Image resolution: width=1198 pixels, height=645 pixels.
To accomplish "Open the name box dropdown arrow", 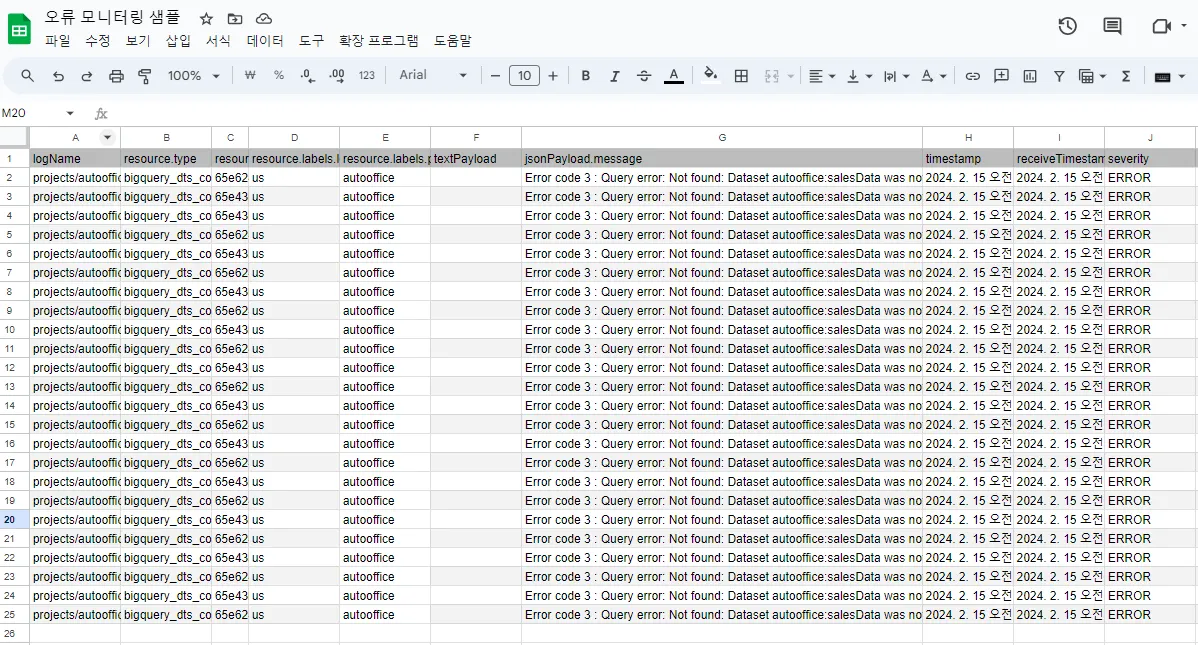I will coord(70,113).
